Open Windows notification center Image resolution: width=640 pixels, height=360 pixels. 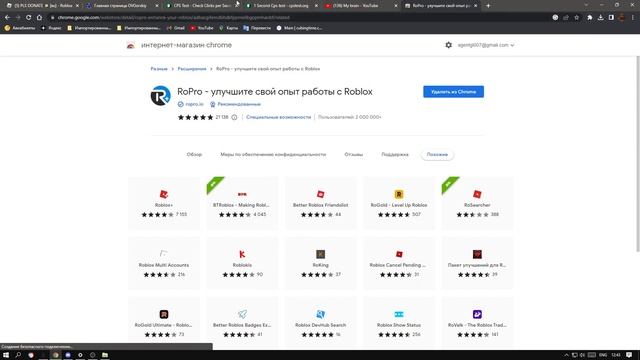629,355
